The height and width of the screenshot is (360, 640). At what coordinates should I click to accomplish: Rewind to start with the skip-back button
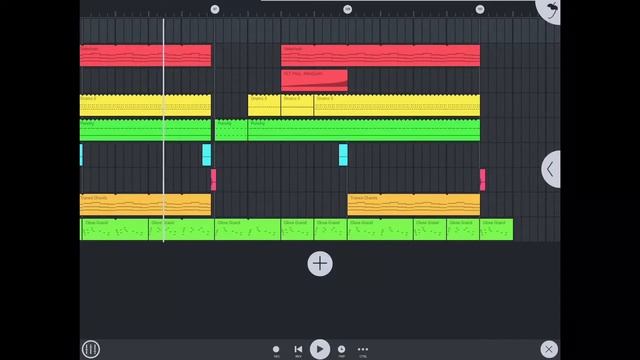[x=298, y=350]
